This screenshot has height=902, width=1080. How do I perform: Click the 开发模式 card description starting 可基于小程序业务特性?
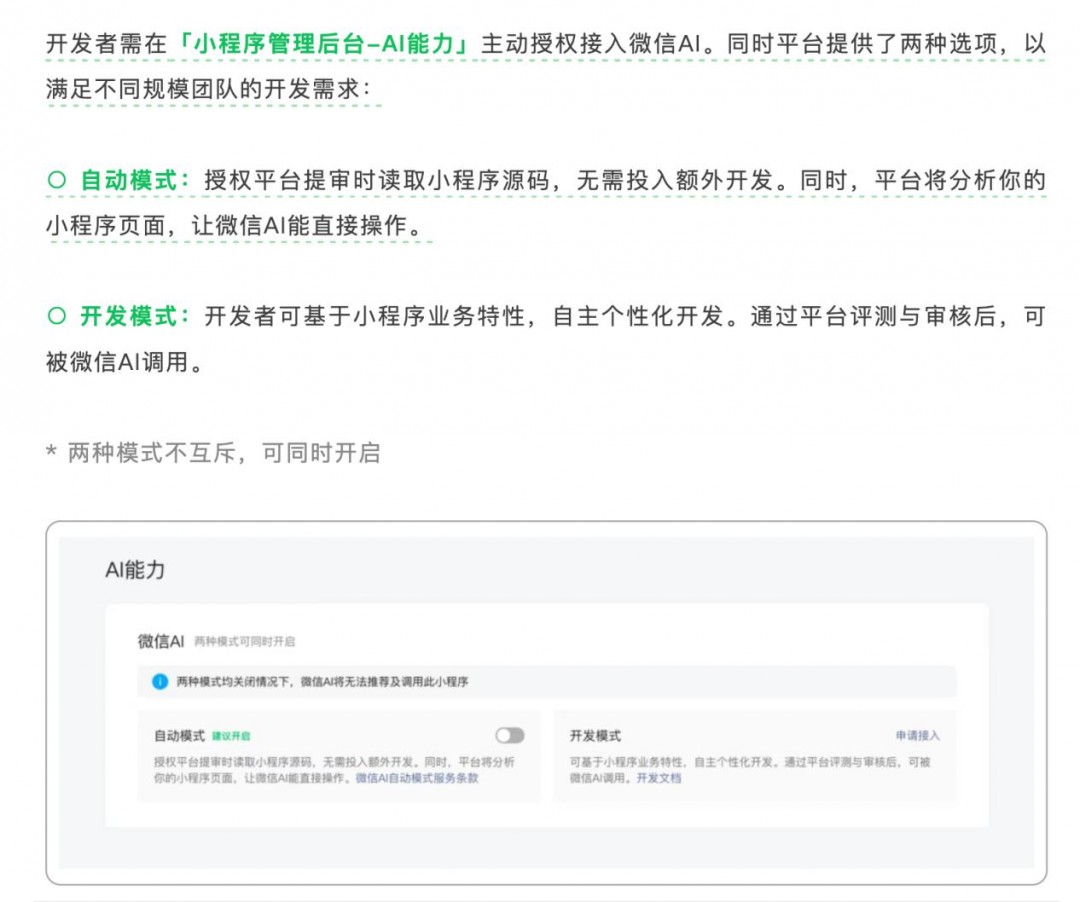tap(750, 770)
